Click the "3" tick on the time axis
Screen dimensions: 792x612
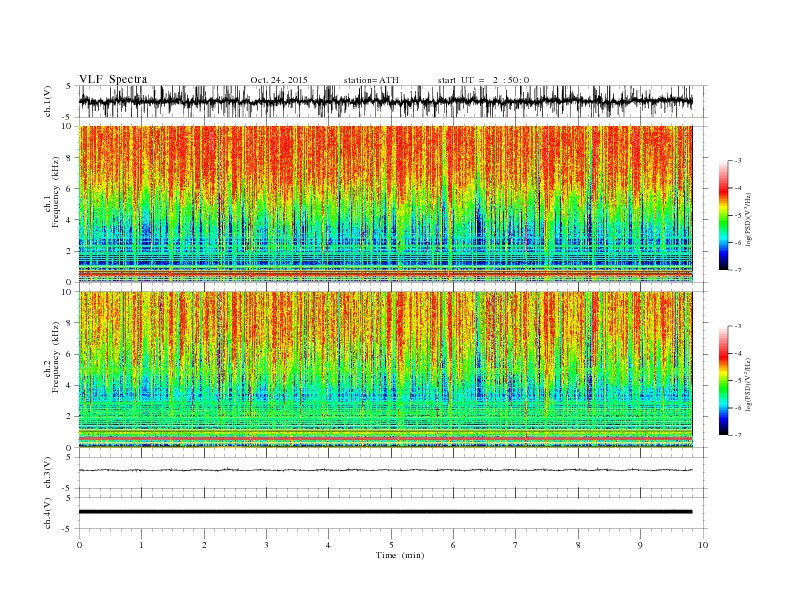266,545
